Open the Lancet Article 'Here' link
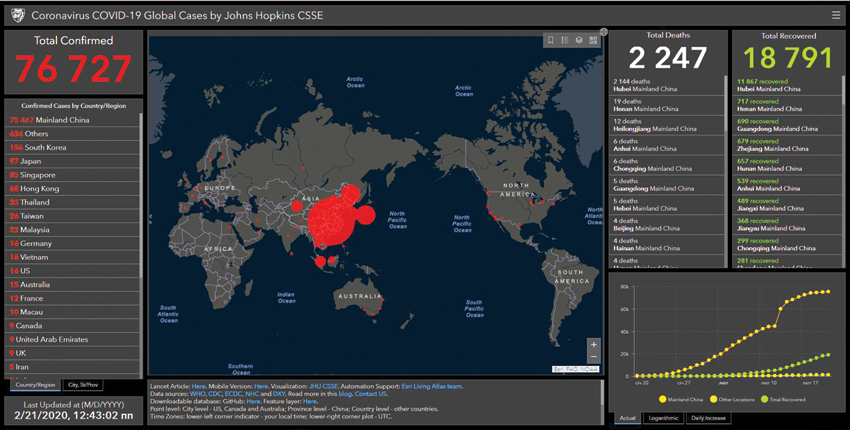The height and width of the screenshot is (430, 850). coord(198,387)
